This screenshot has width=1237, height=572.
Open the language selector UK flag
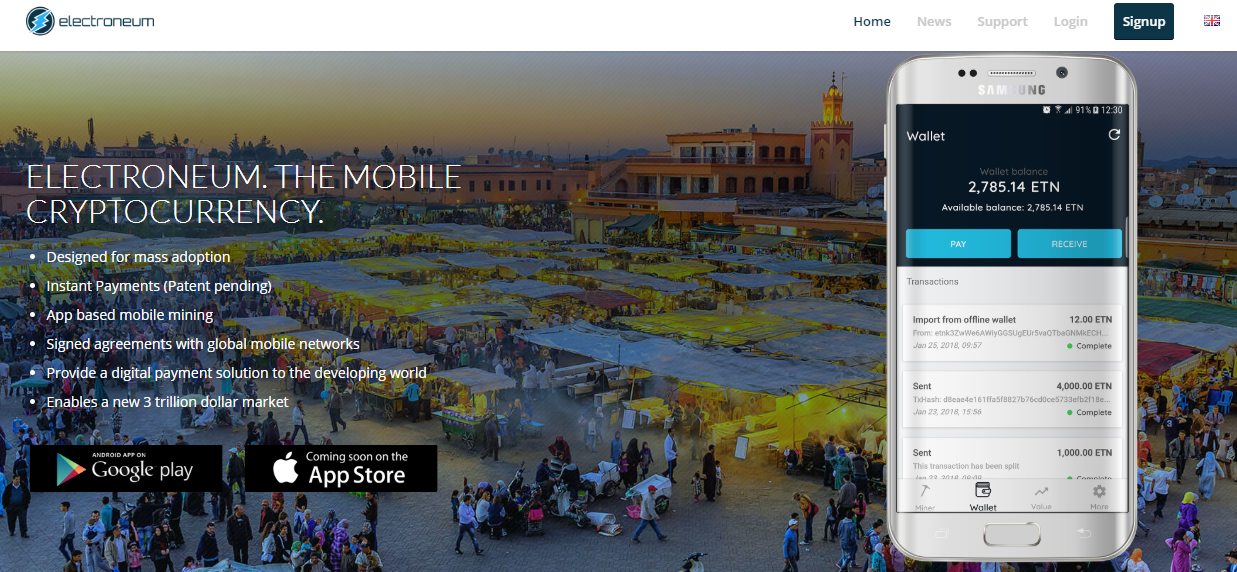(1212, 21)
